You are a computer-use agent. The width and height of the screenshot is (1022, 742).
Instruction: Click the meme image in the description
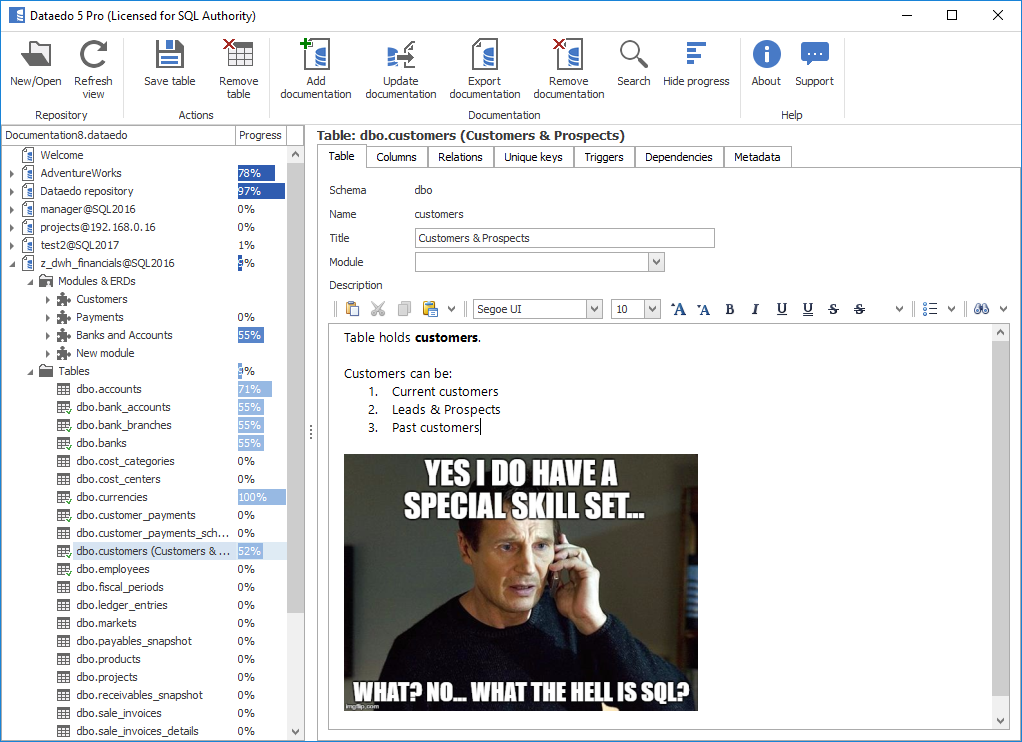coord(521,582)
